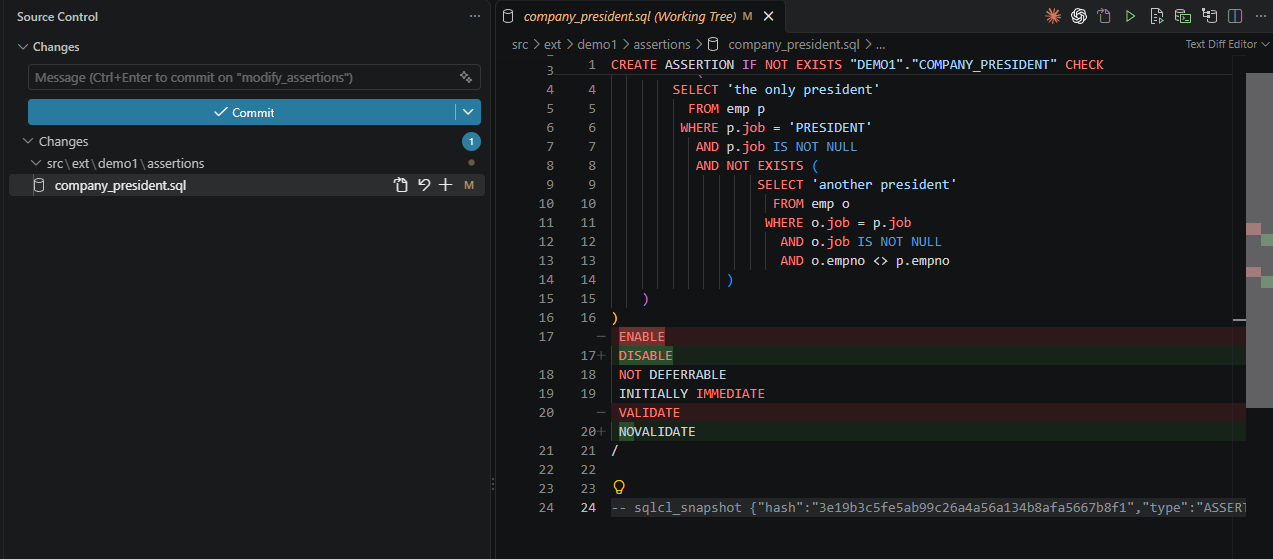Run statement with the green play icon
1273x559 pixels.
coord(1131,16)
